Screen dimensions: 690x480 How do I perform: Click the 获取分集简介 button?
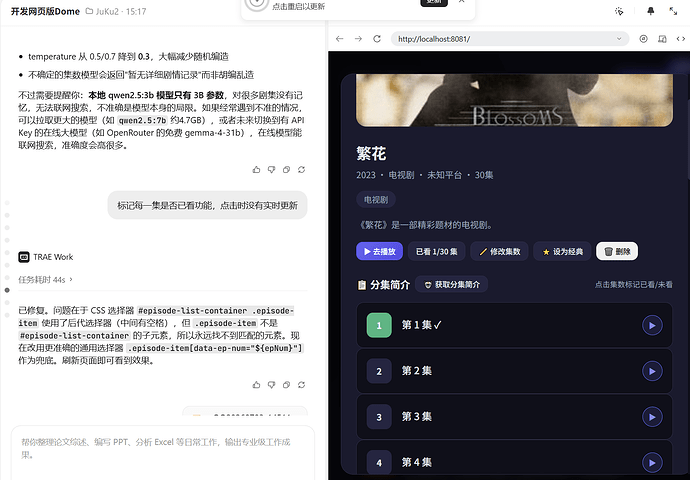451,285
